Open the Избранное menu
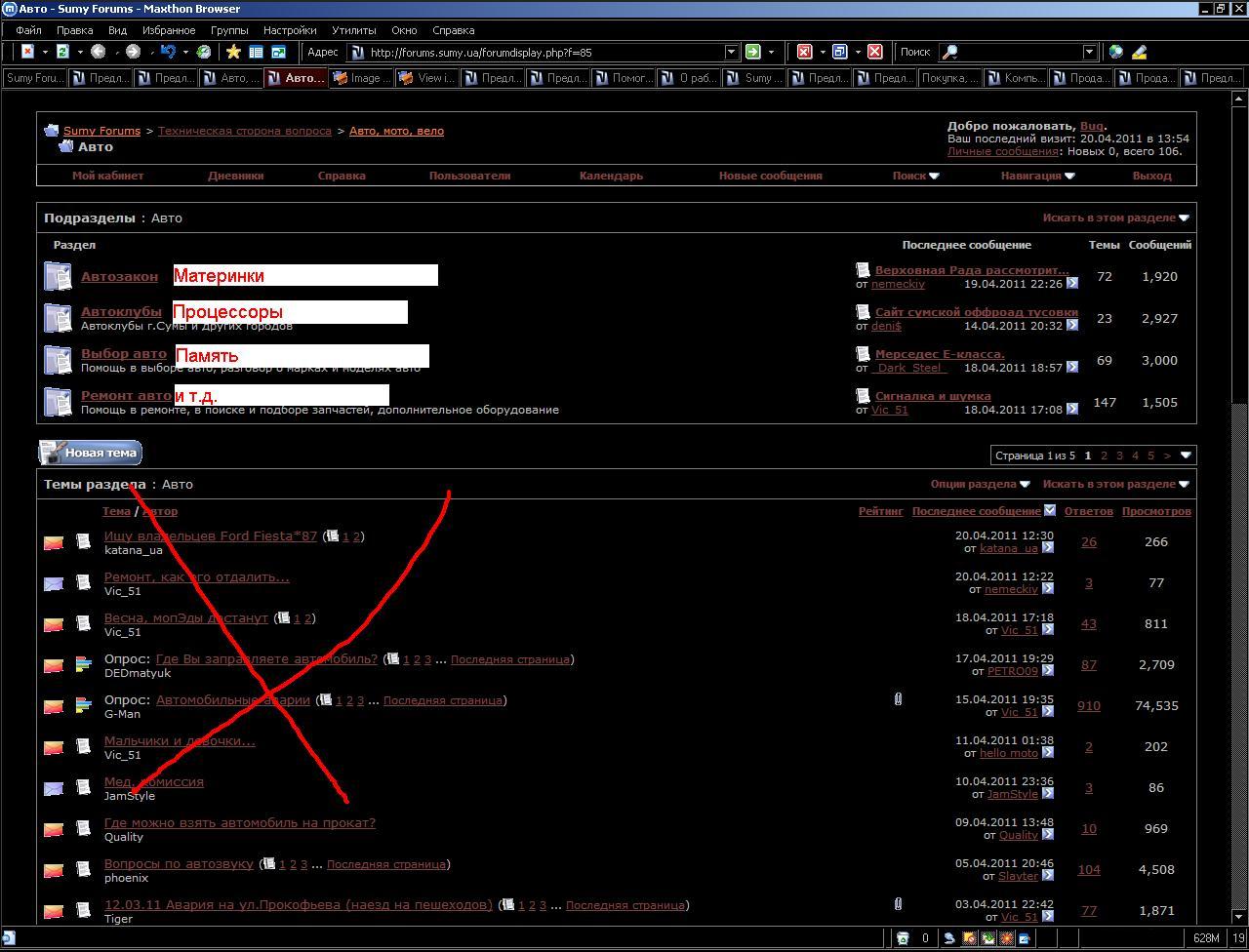This screenshot has height=952, width=1249. [x=168, y=30]
